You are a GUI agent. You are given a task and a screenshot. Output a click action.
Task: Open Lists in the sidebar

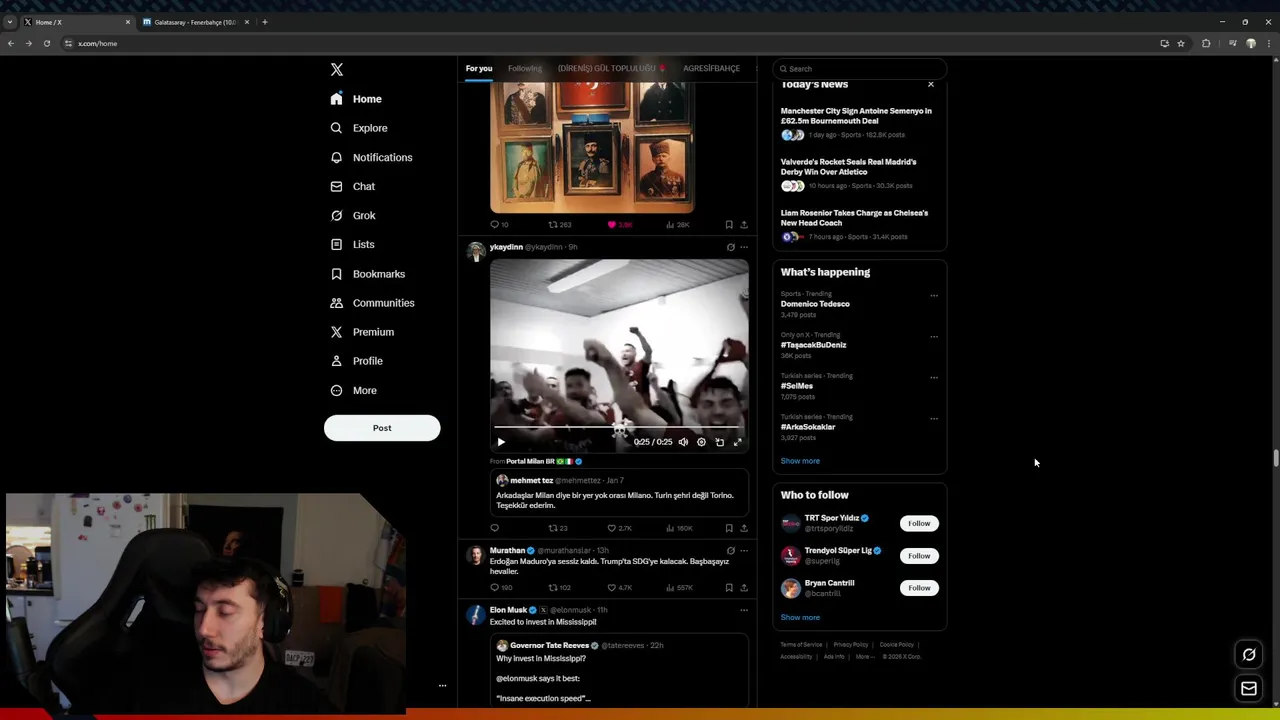352,244
